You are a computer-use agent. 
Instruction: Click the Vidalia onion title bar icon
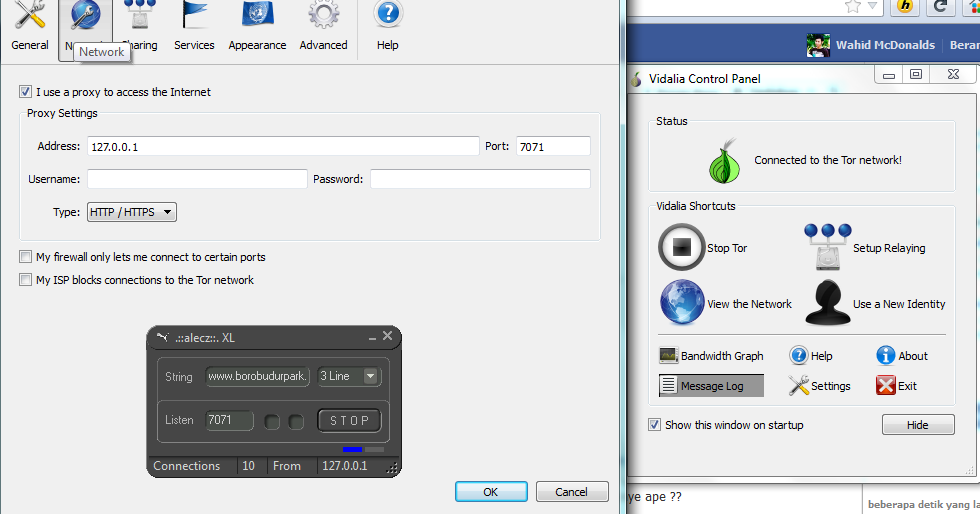[x=637, y=79]
